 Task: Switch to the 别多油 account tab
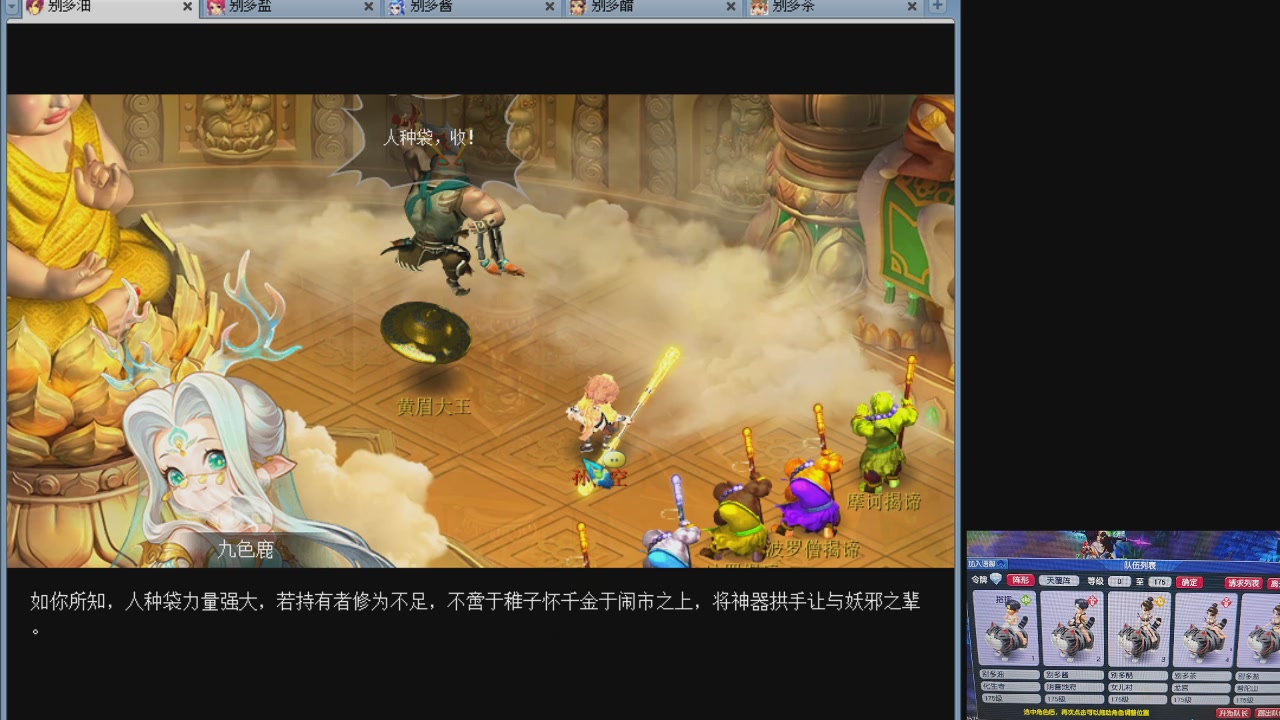(110, 7)
